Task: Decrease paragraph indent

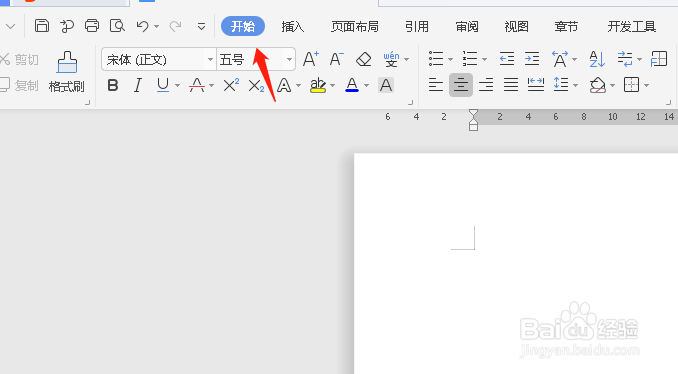Action: click(506, 59)
